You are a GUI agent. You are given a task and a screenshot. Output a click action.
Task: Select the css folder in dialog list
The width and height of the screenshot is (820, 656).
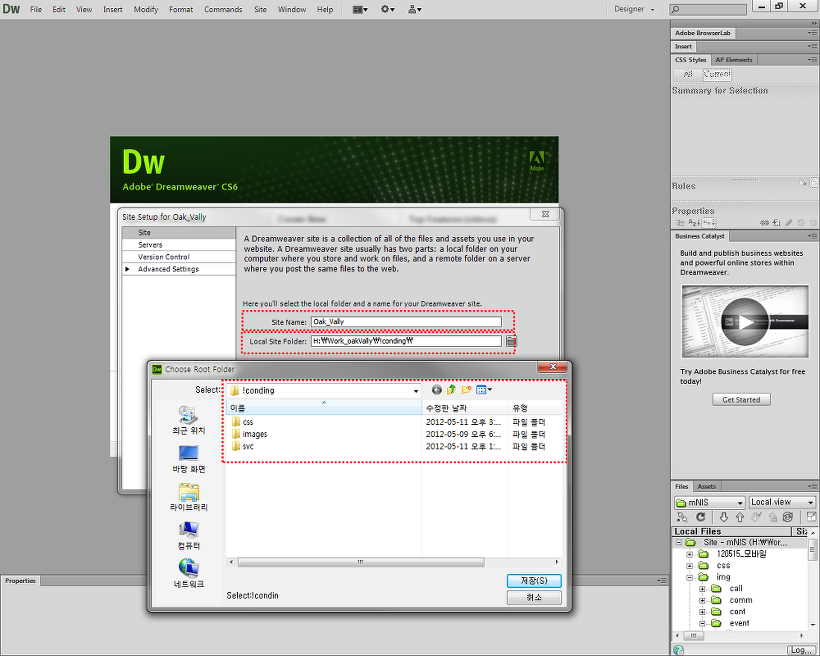tap(243, 422)
